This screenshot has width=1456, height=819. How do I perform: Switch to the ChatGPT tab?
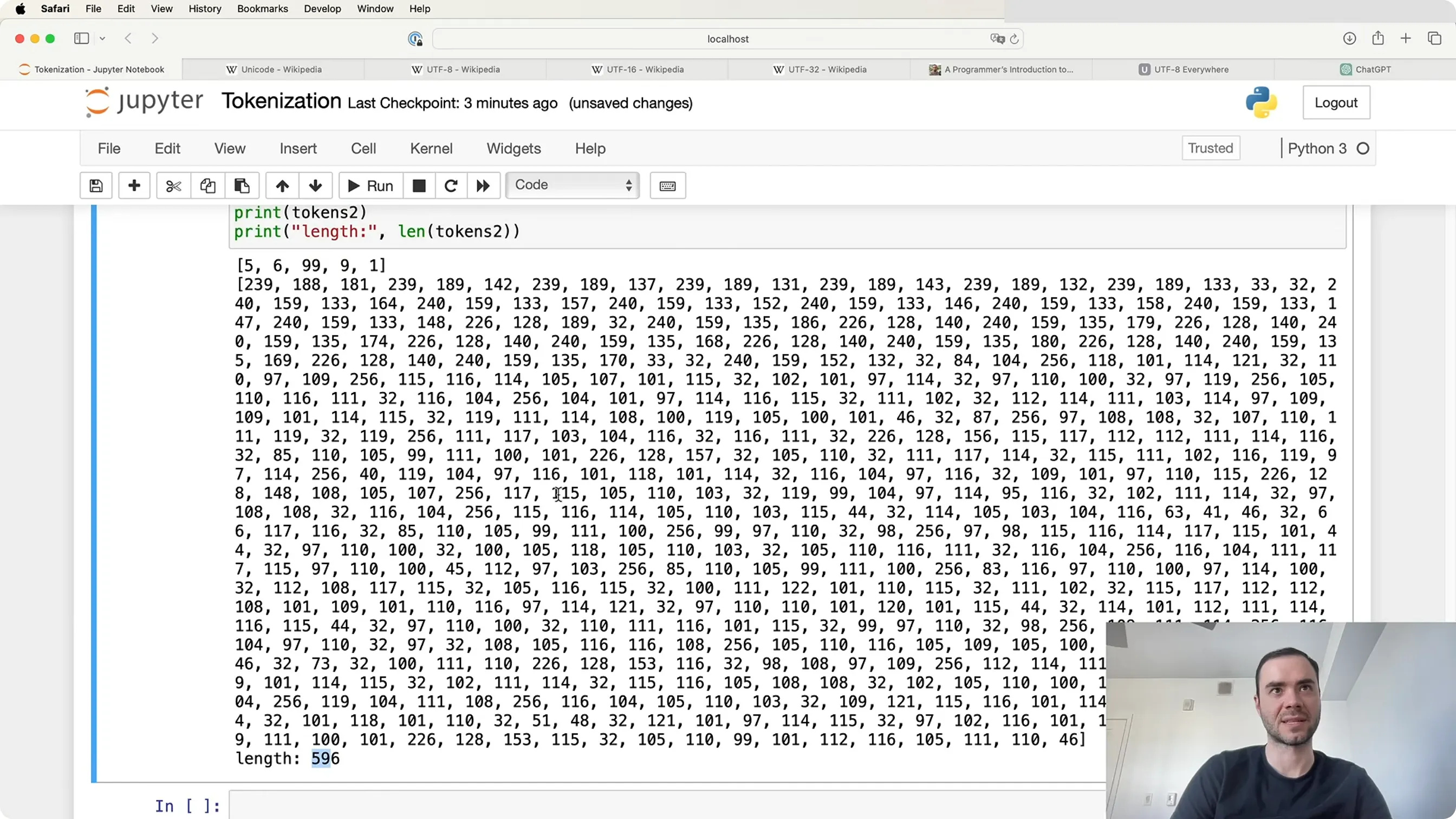pyautogui.click(x=1365, y=69)
